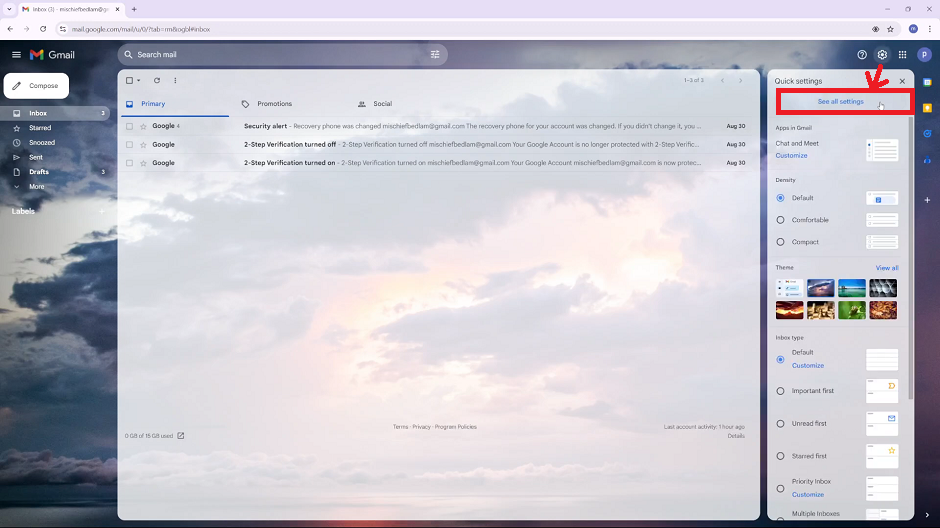Click See all settings
This screenshot has width=940, height=528.
(840, 102)
